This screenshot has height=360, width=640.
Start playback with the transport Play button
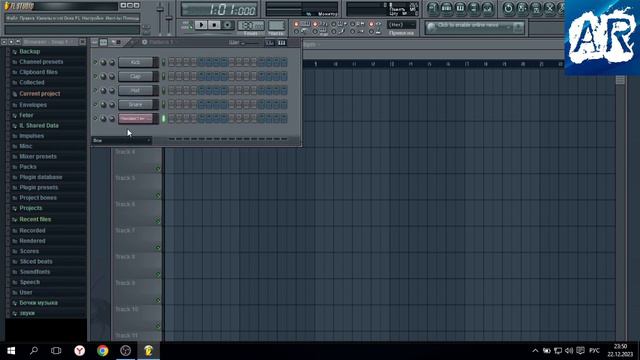pos(201,25)
